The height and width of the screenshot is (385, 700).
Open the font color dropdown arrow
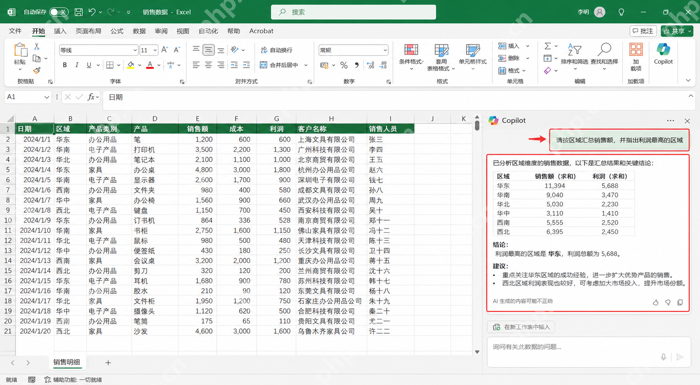click(158, 65)
